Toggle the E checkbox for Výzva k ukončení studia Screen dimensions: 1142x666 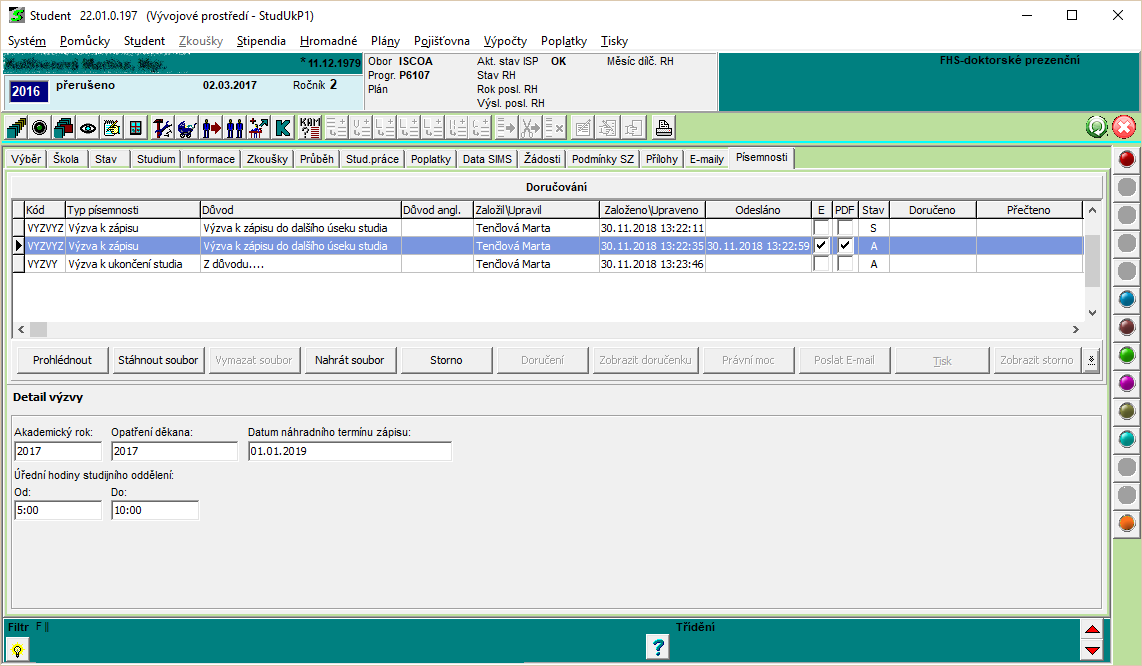[821, 264]
